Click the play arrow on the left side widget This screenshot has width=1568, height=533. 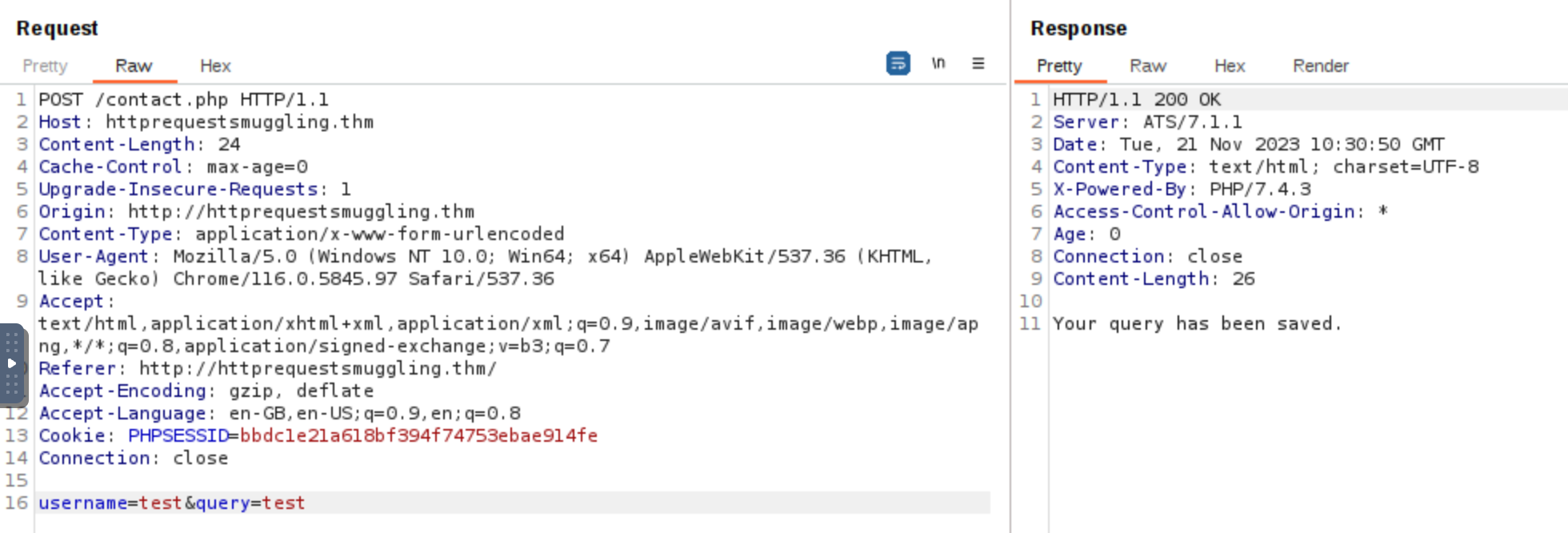point(11,363)
